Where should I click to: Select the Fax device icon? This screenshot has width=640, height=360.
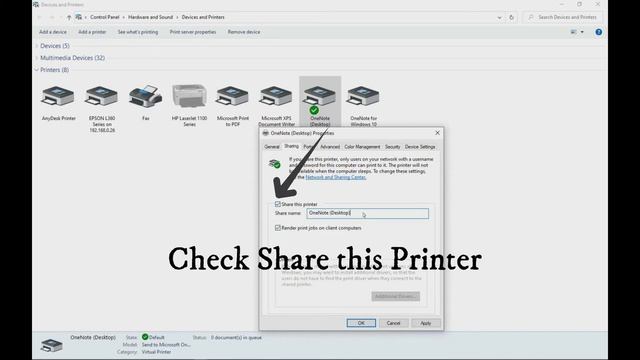point(146,96)
